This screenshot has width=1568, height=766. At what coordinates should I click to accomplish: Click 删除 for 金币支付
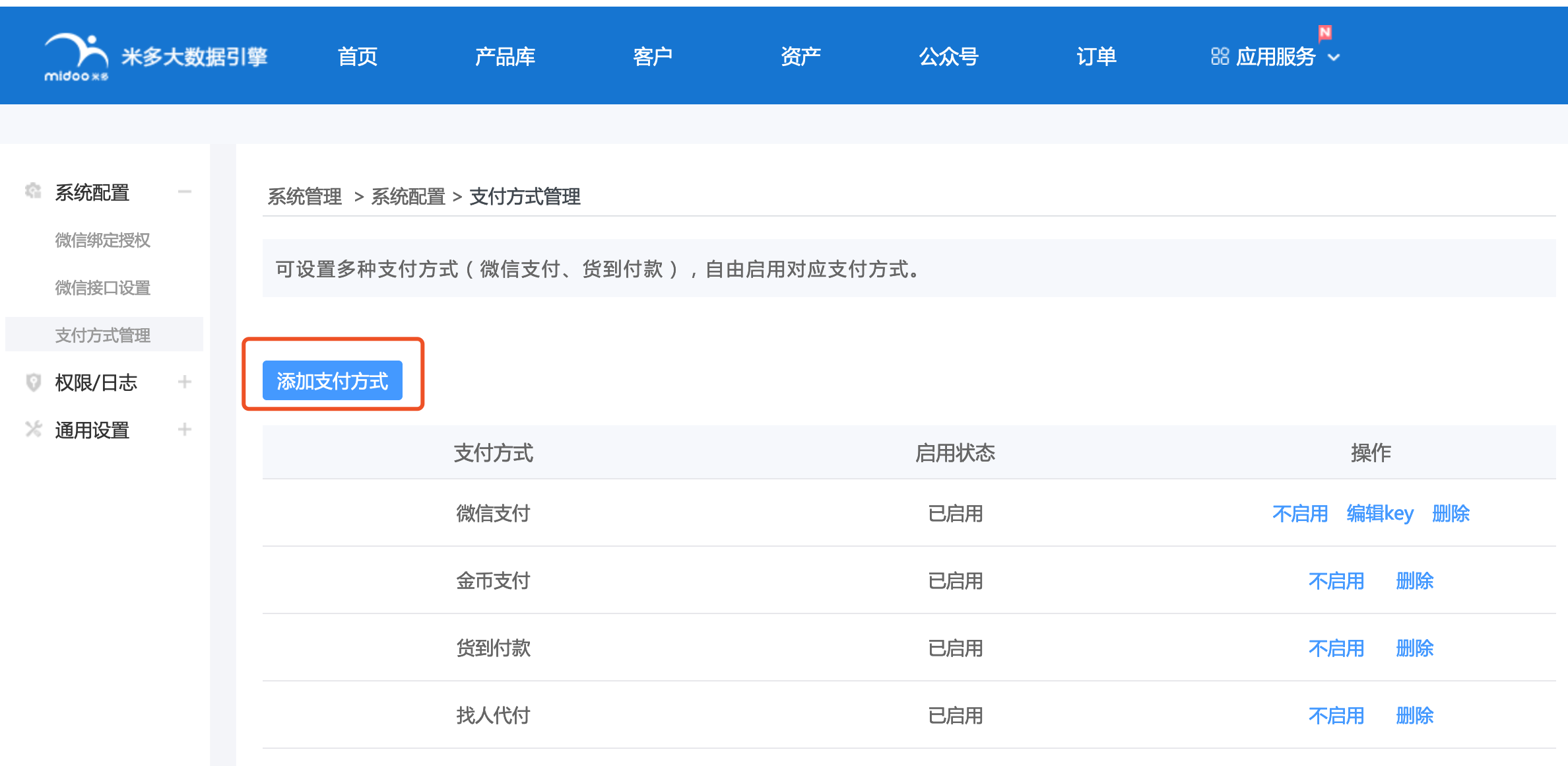[x=1414, y=580]
